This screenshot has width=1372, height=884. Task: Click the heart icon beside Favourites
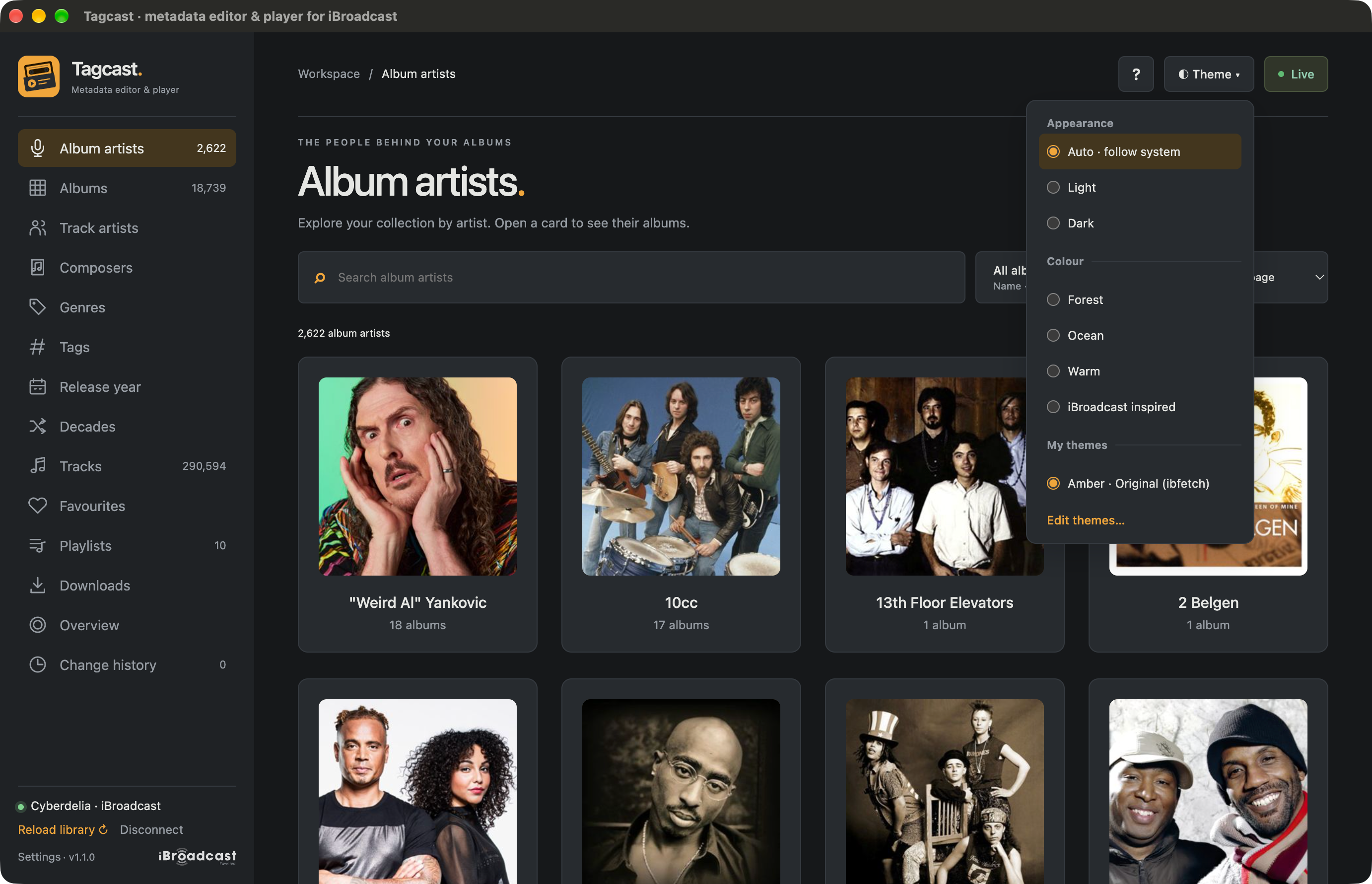[38, 506]
